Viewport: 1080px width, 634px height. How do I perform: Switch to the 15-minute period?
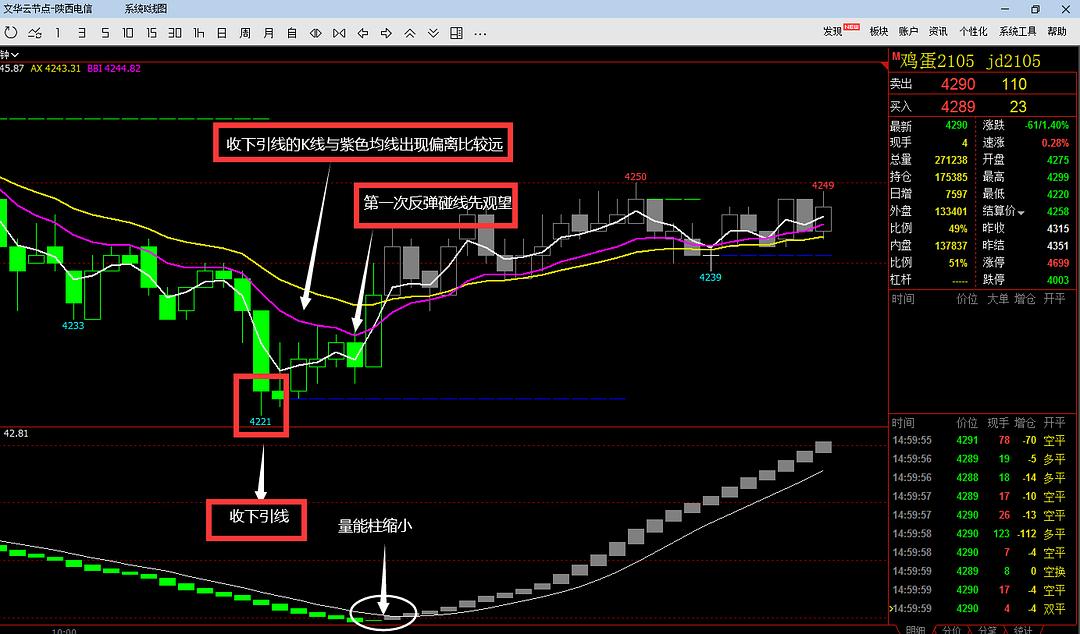(x=151, y=33)
